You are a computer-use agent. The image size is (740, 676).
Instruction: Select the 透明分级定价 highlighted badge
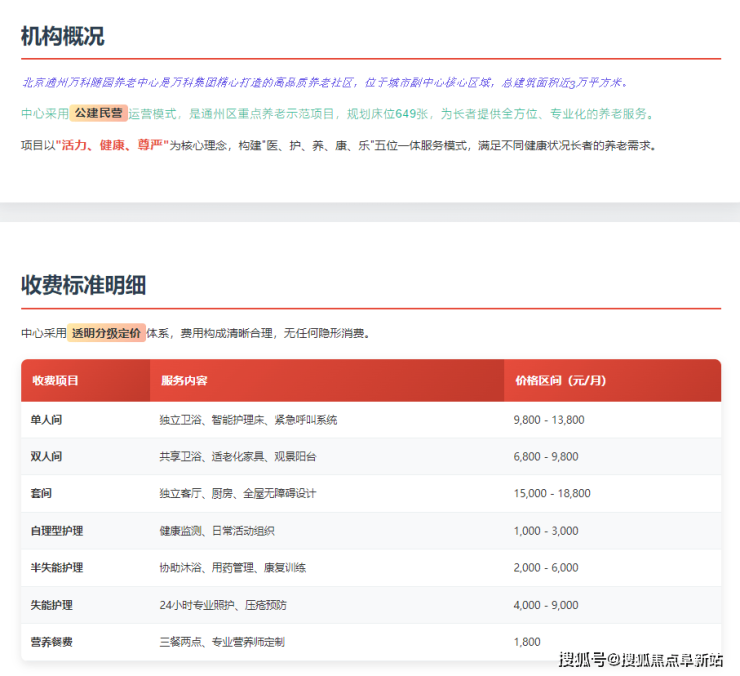[x=107, y=333]
